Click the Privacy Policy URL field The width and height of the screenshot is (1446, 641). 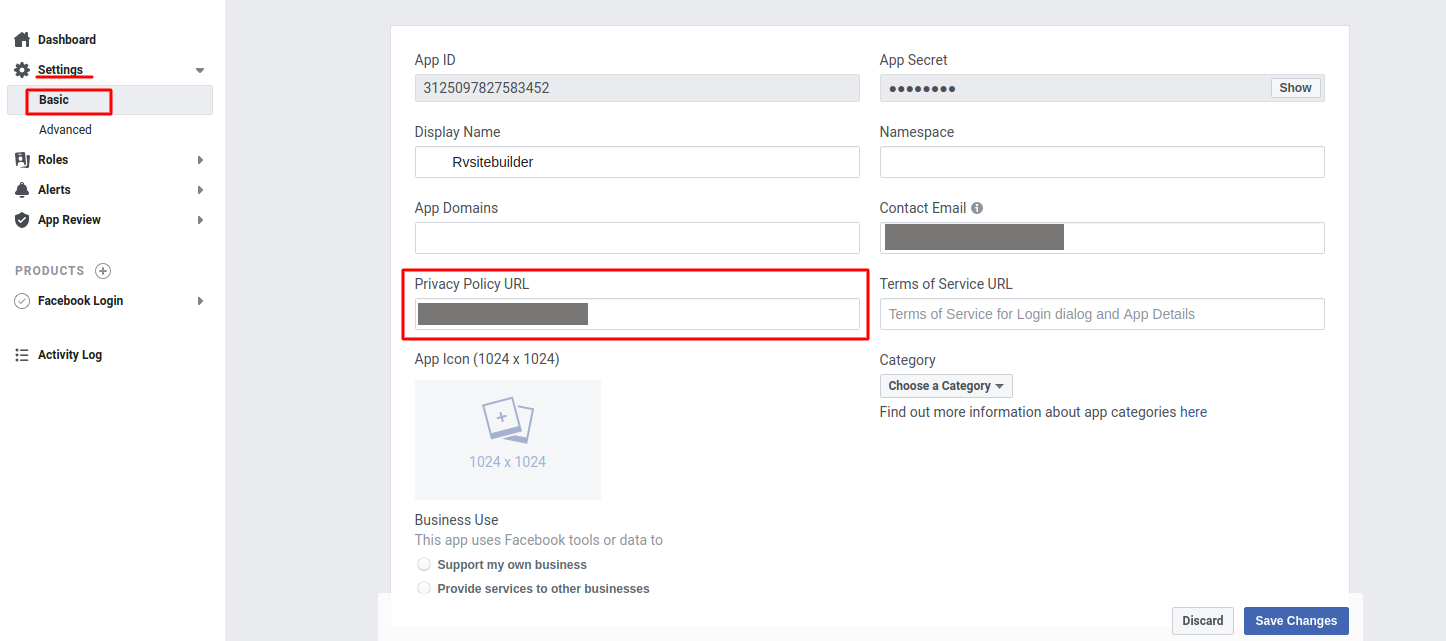[637, 314]
